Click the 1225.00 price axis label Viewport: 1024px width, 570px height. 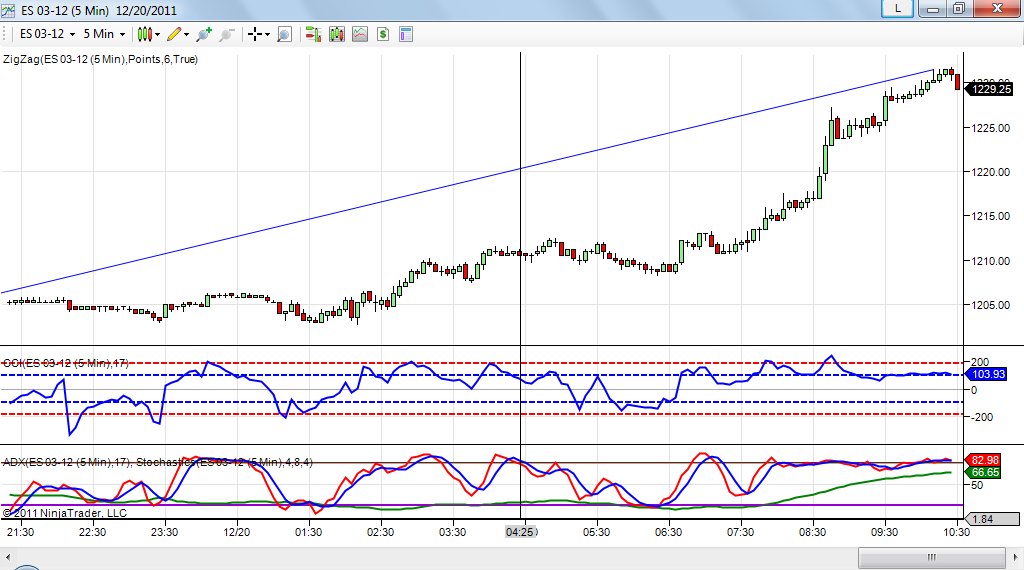coord(990,128)
